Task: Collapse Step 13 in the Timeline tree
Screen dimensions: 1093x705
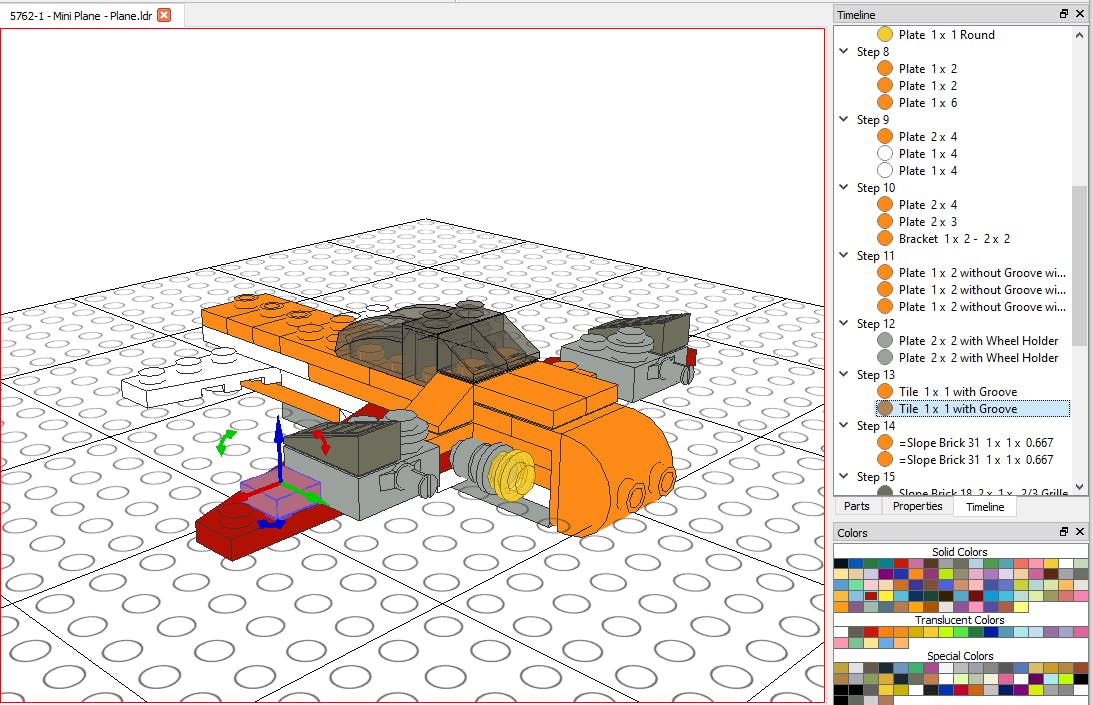Action: 846,375
